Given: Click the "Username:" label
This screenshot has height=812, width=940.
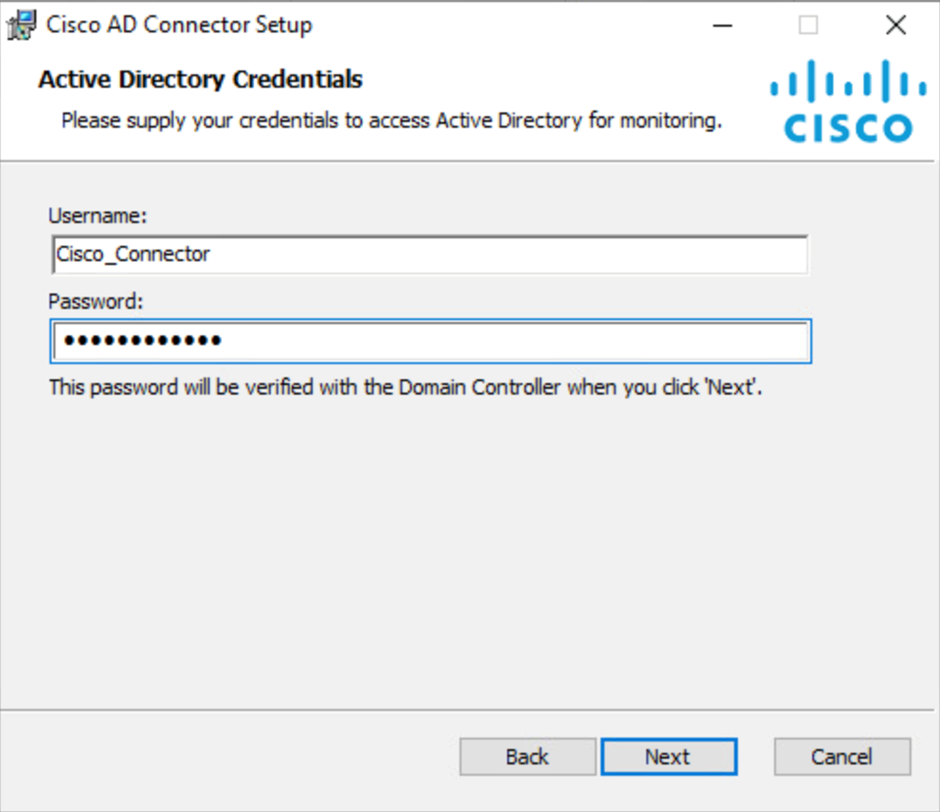Looking at the screenshot, I should pyautogui.click(x=98, y=215).
